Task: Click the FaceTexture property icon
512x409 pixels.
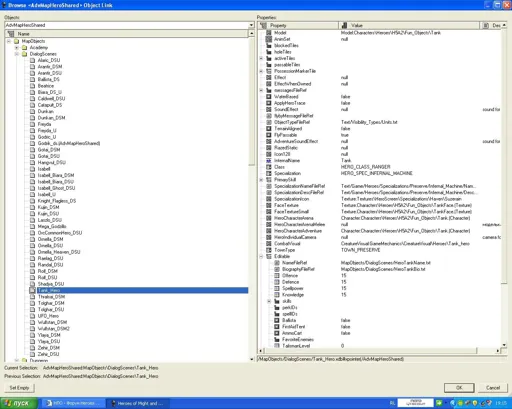Action: coord(269,205)
